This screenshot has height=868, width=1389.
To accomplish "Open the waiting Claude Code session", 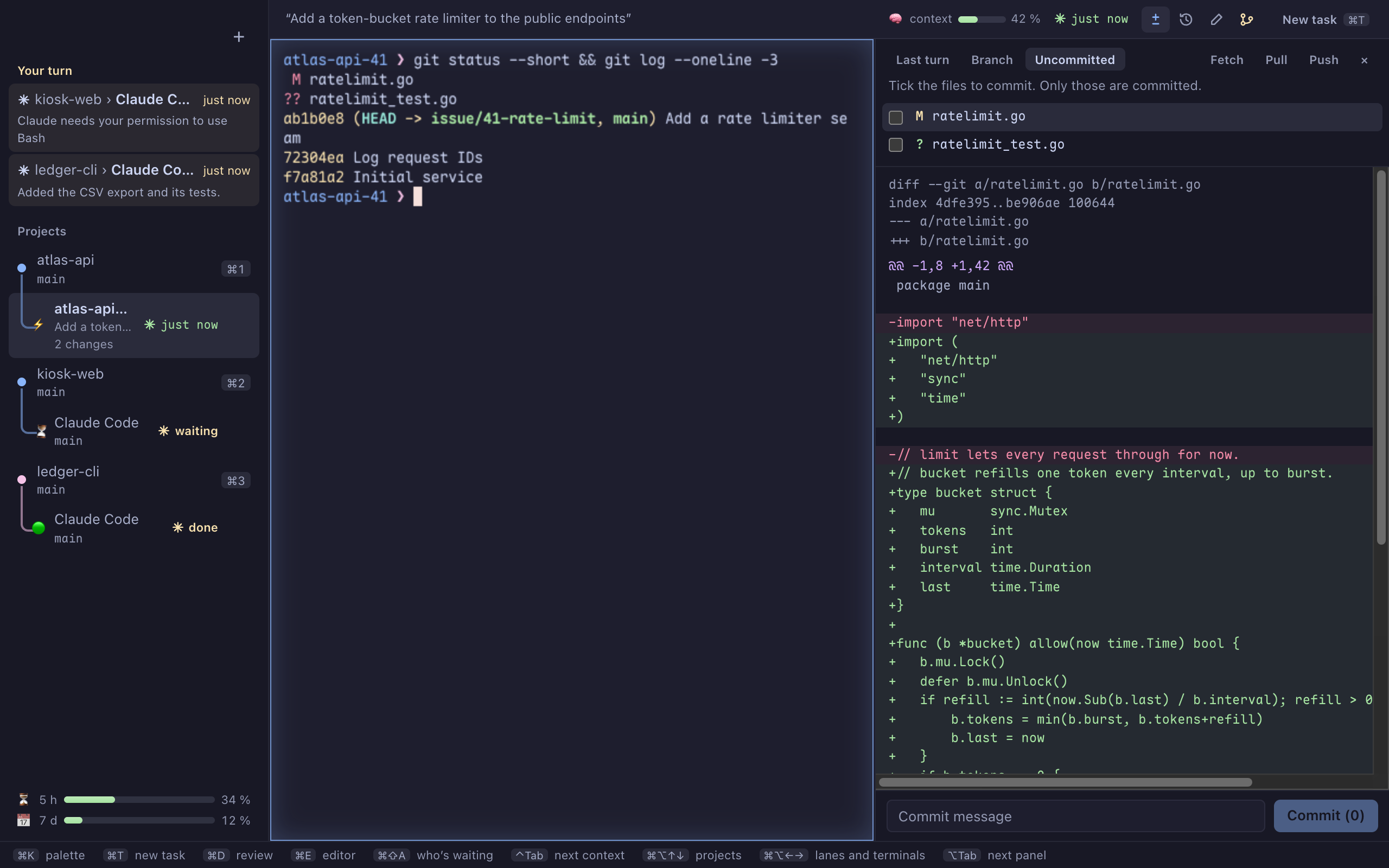I will pyautogui.click(x=133, y=431).
